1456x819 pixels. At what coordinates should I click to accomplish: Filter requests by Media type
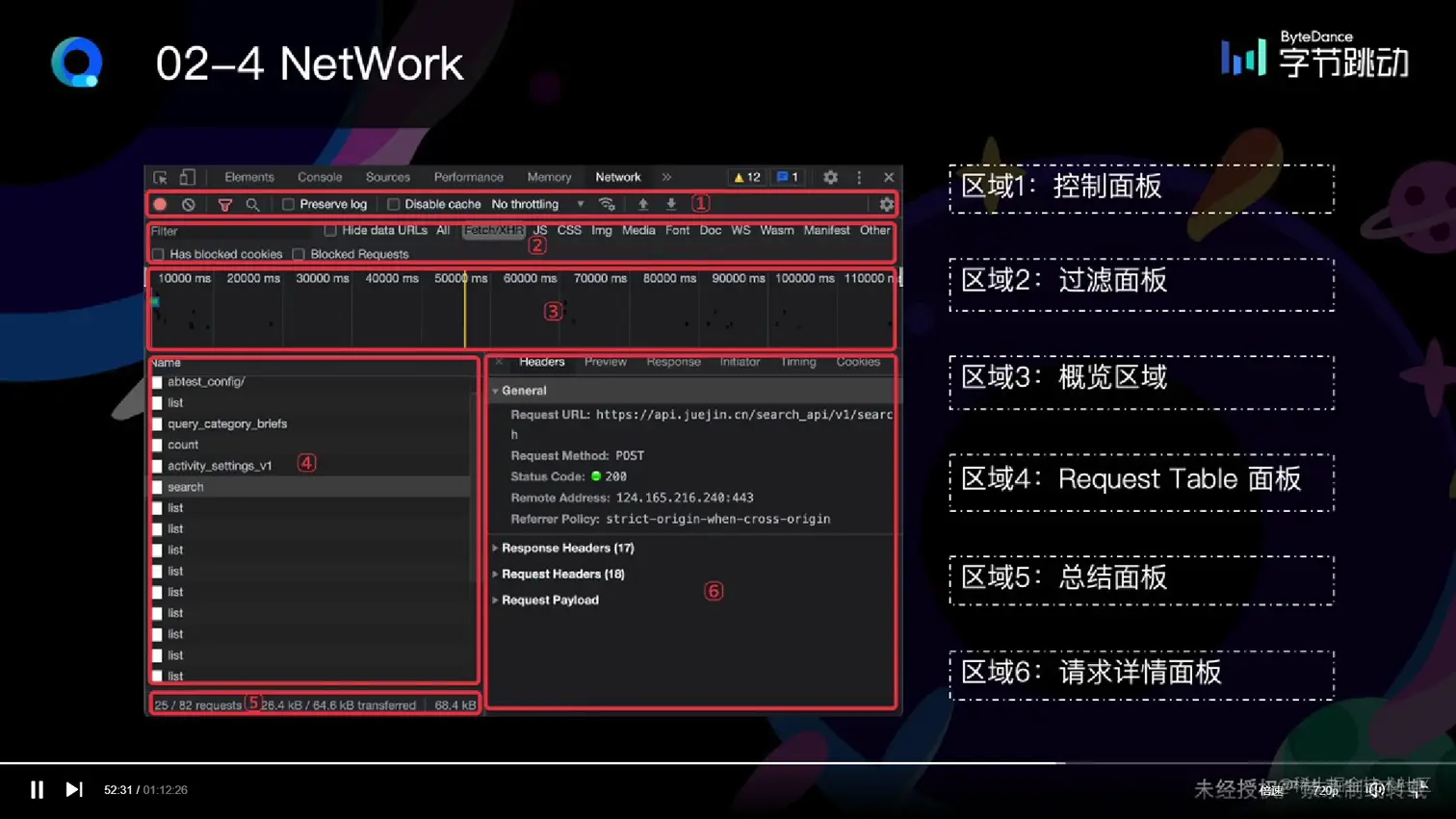(x=638, y=231)
